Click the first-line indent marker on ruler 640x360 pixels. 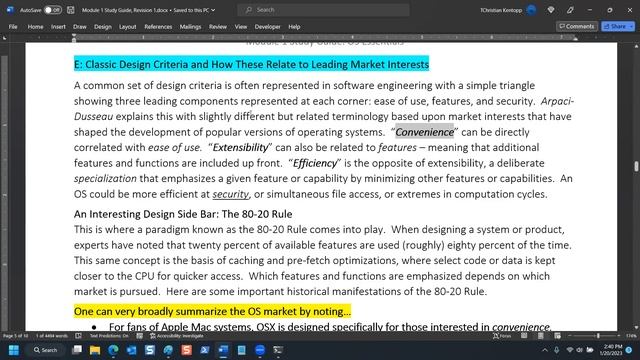74,36
